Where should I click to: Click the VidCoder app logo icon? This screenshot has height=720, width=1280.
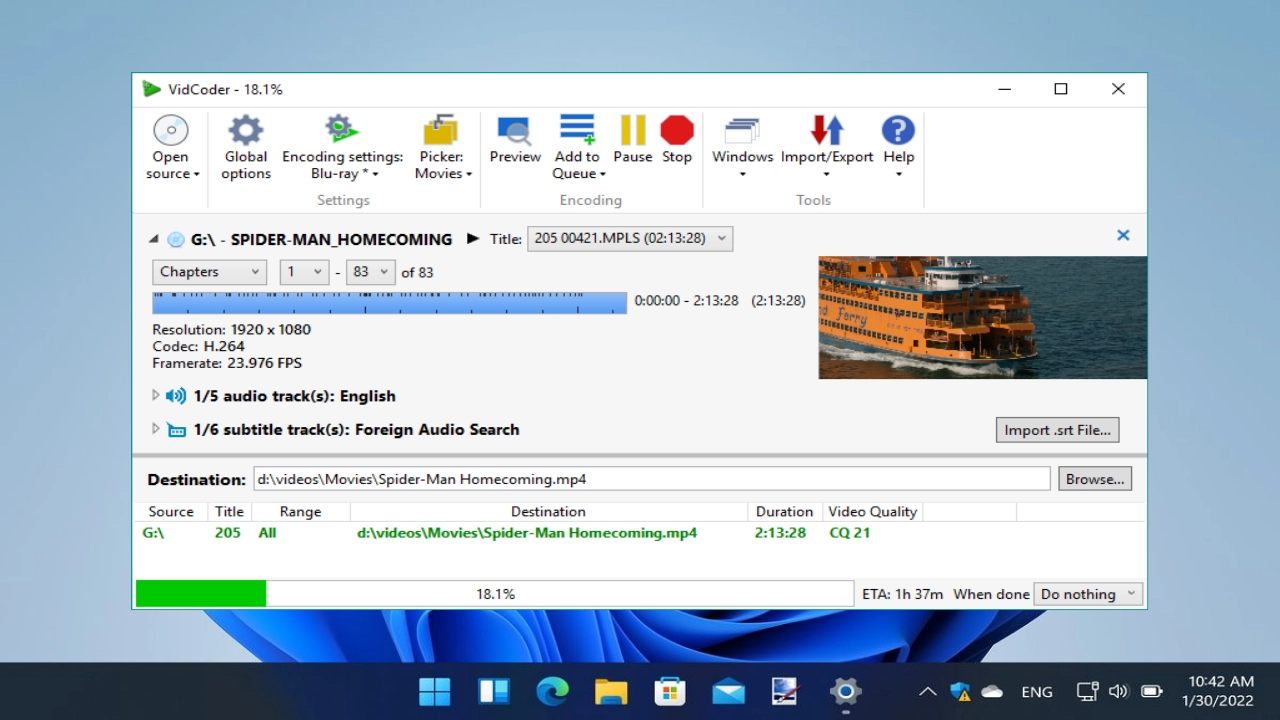151,89
